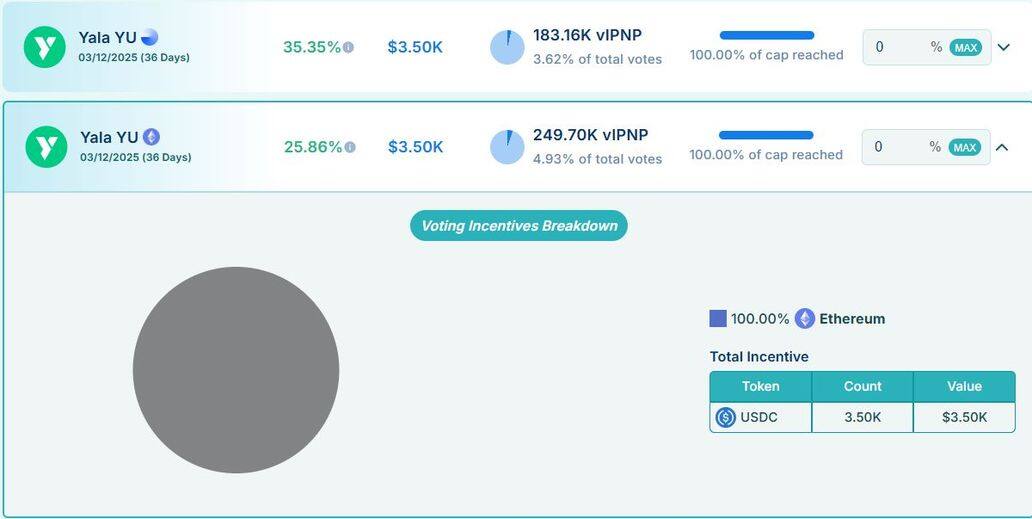Click the blue Ethereum legend color square
The width and height of the screenshot is (1032, 519).
coord(718,319)
